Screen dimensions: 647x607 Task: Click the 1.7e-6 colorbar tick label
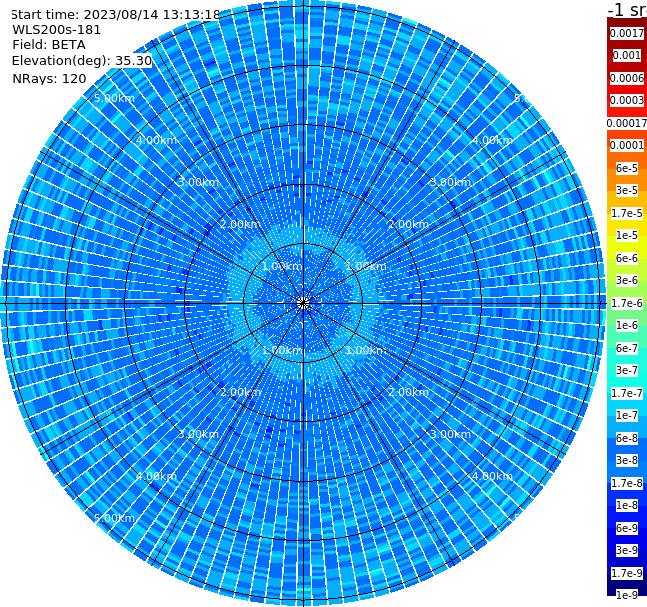(627, 303)
